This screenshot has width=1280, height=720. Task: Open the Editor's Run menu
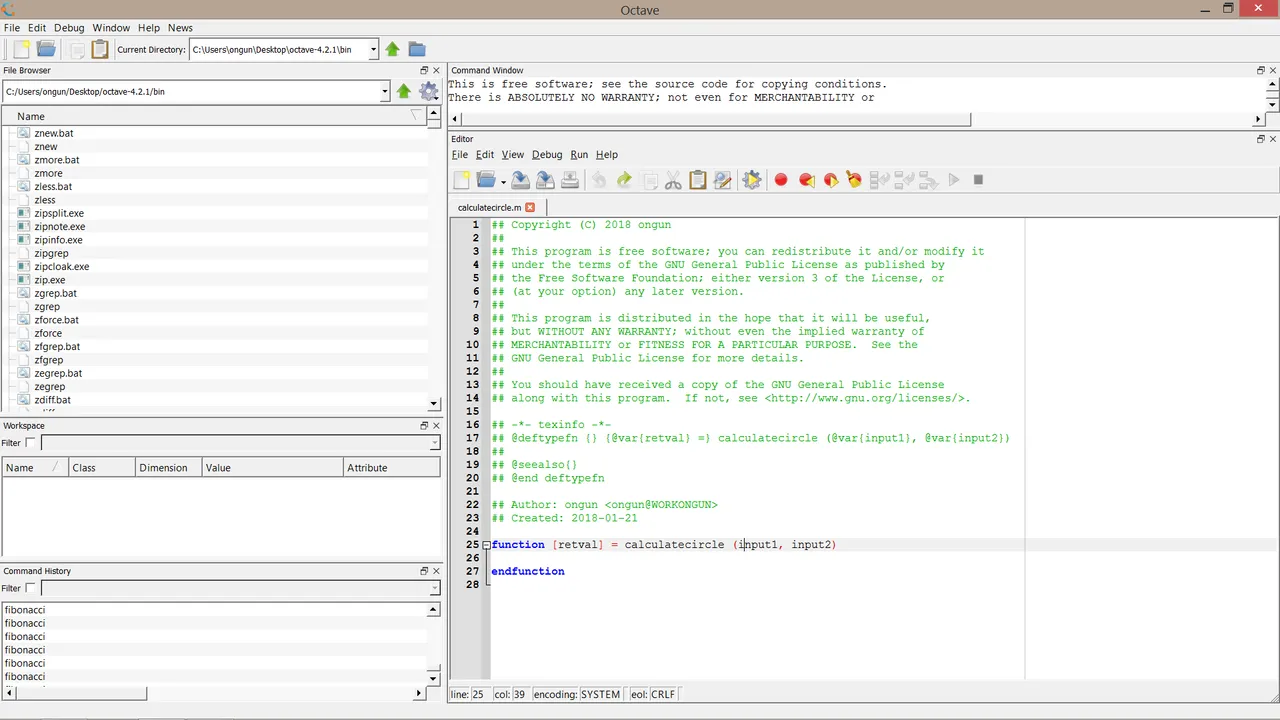579,155
